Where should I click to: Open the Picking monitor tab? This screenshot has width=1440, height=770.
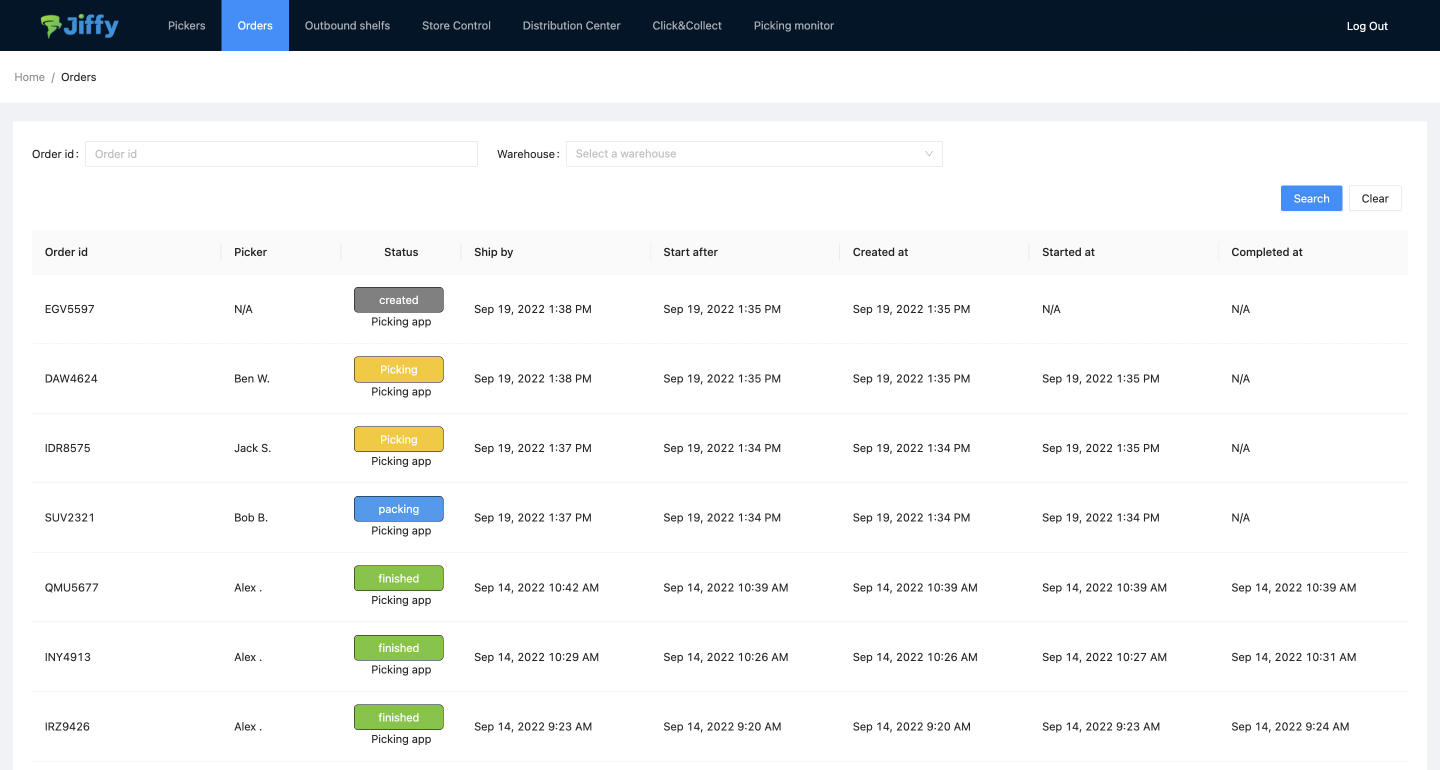click(793, 26)
